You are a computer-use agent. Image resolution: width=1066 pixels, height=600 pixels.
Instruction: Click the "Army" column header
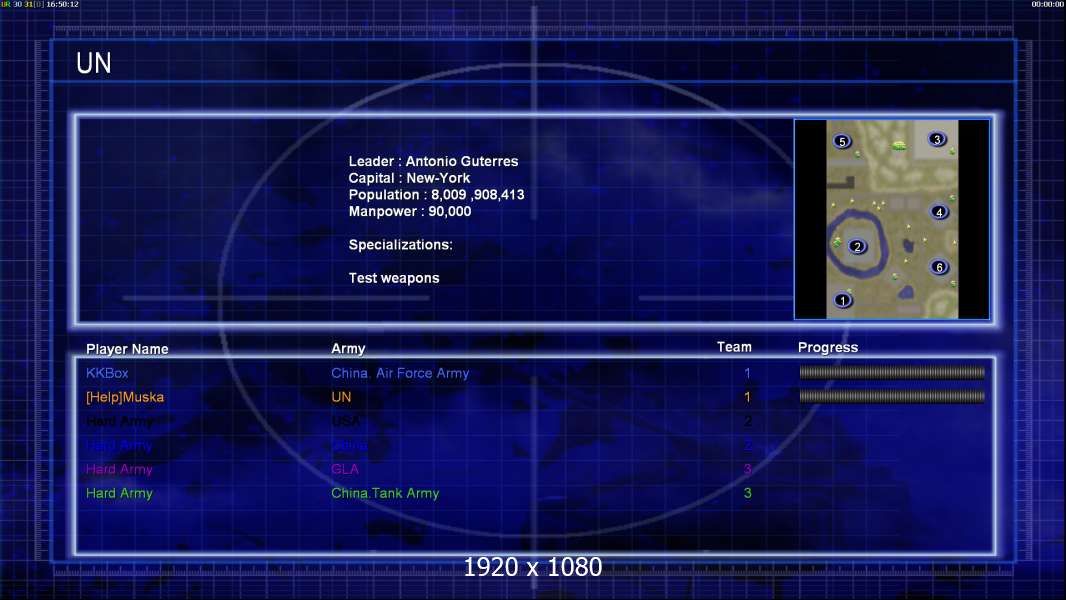click(348, 349)
